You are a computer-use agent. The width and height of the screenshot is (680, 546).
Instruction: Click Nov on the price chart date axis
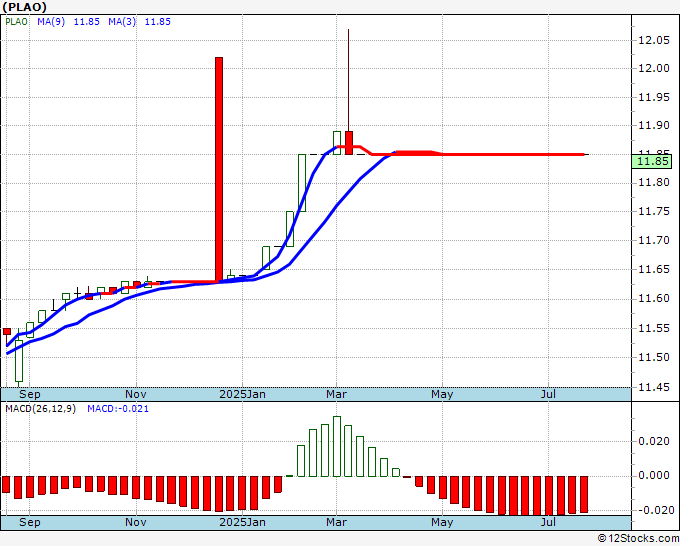pyautogui.click(x=136, y=394)
